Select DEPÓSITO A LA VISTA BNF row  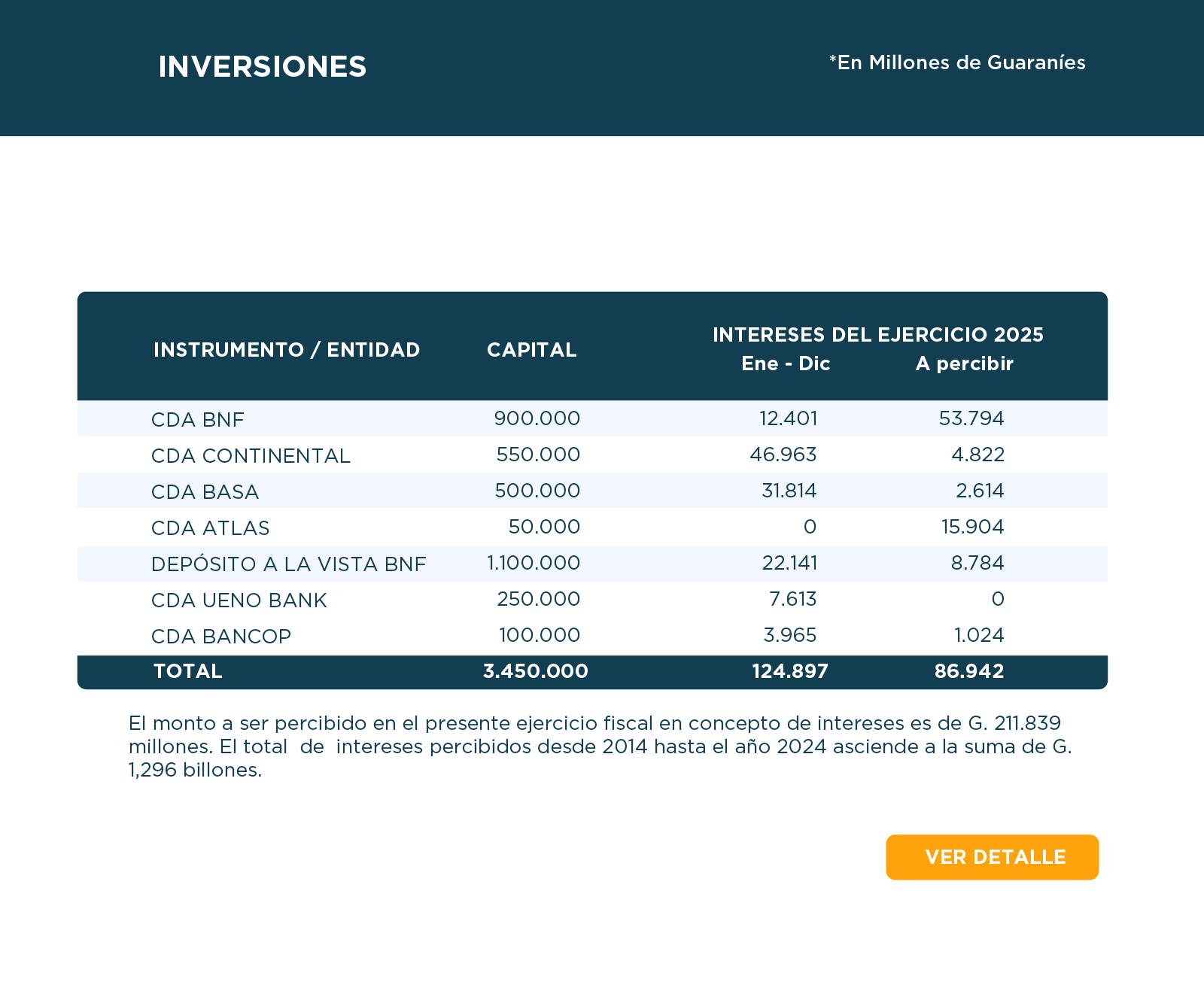tap(288, 564)
